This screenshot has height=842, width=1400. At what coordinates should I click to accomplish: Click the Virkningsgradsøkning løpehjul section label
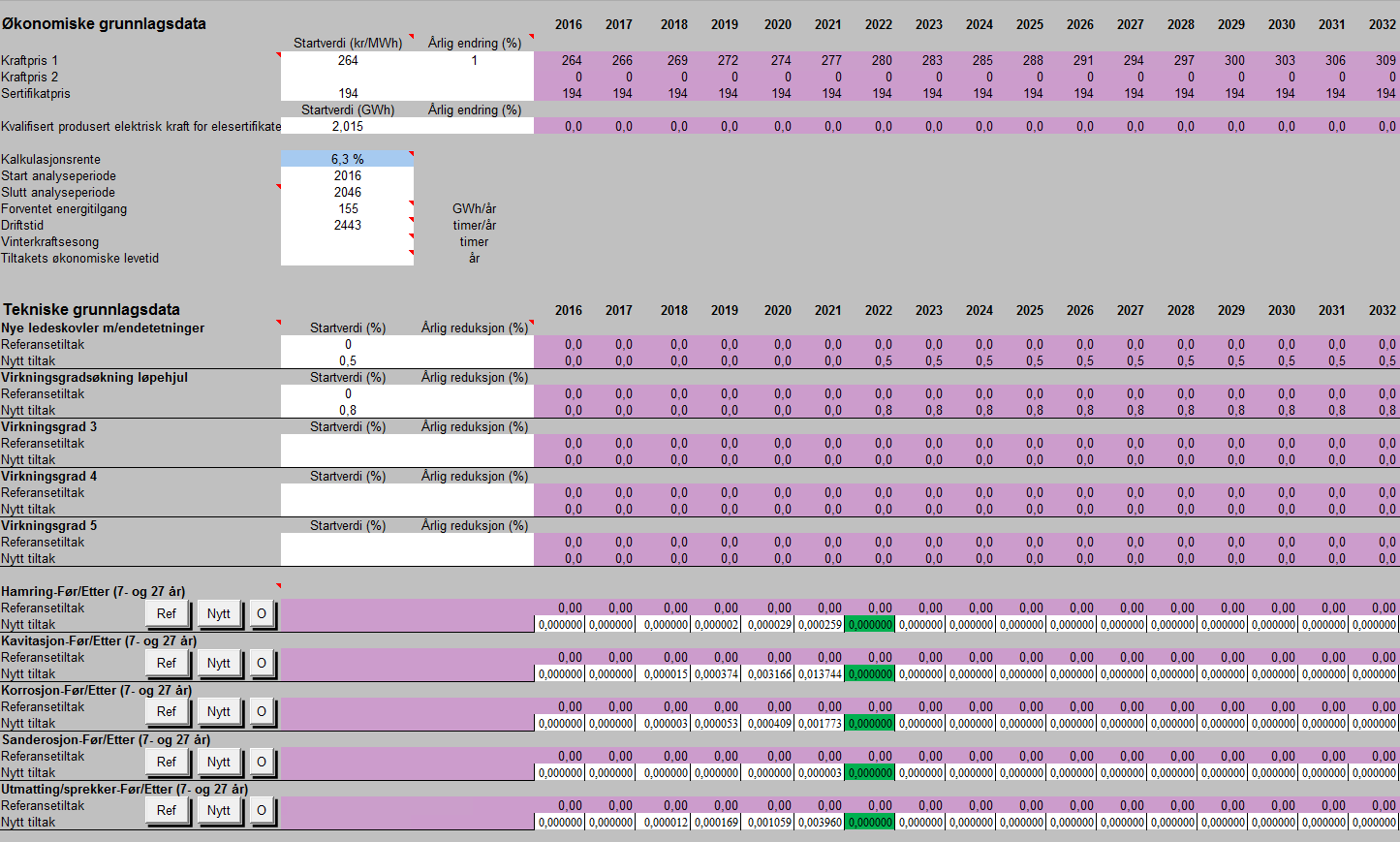tap(94, 377)
